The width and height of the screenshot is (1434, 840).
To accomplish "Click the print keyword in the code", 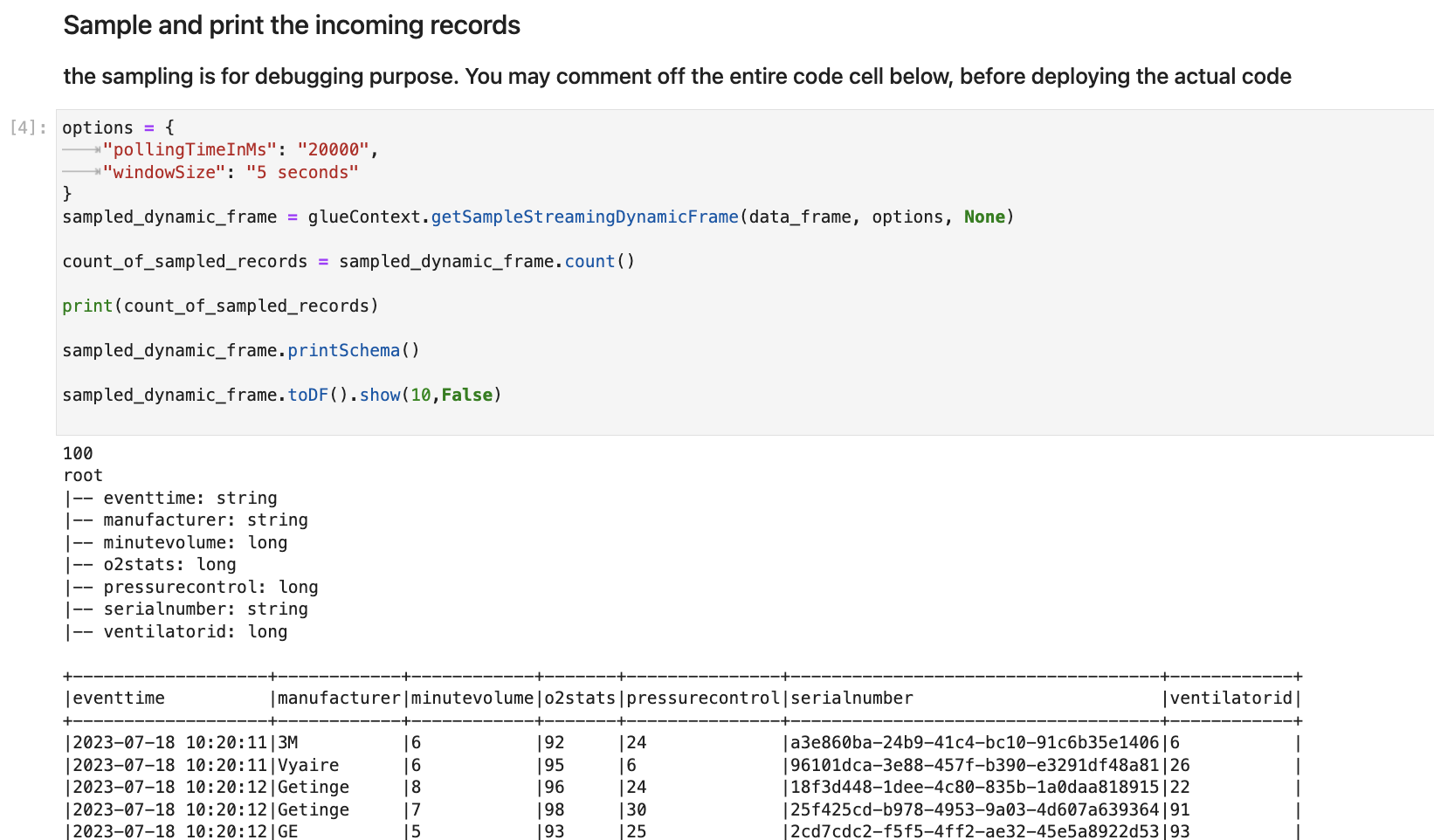I will pyautogui.click(x=87, y=306).
